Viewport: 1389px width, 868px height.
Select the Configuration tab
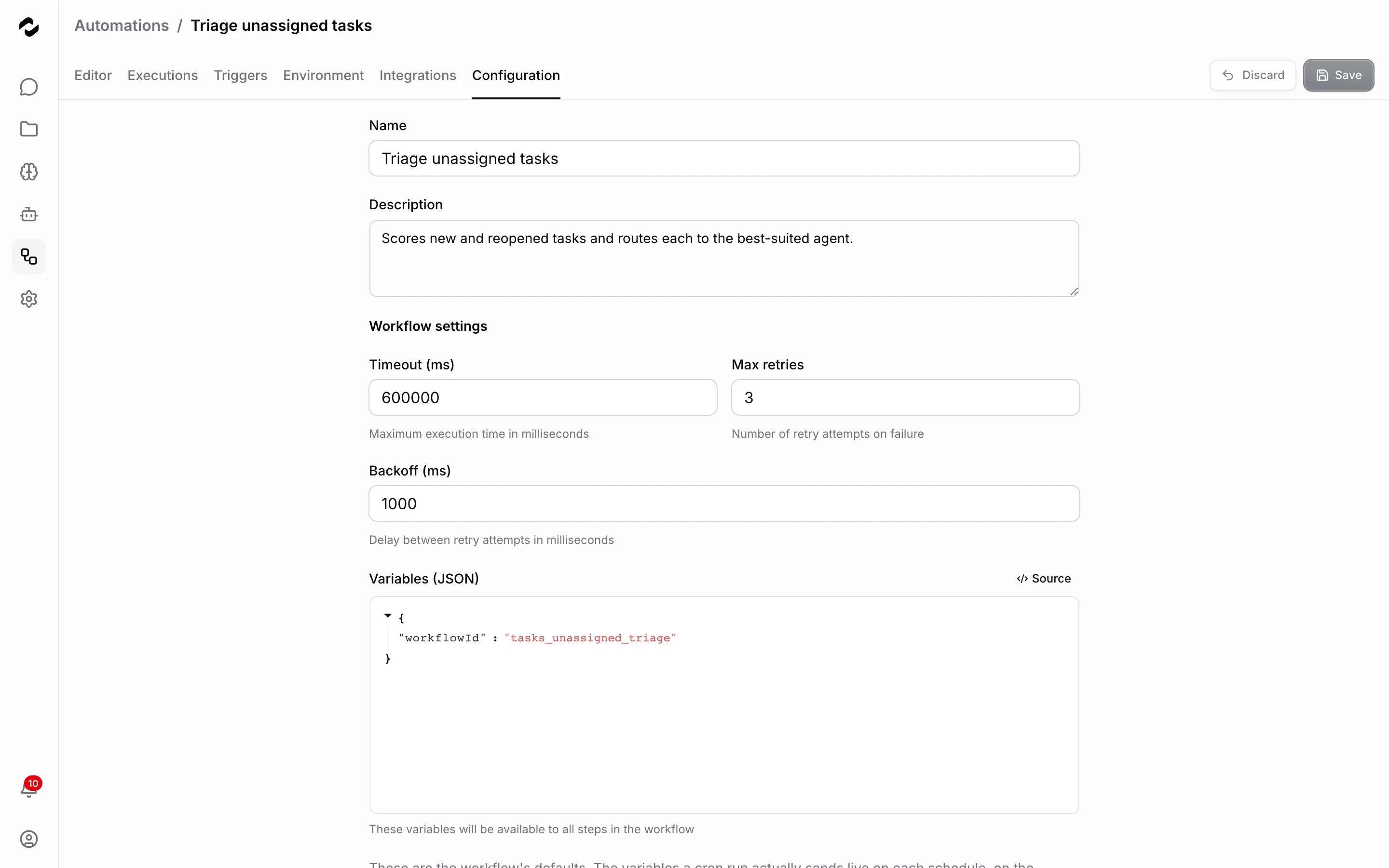click(x=516, y=75)
